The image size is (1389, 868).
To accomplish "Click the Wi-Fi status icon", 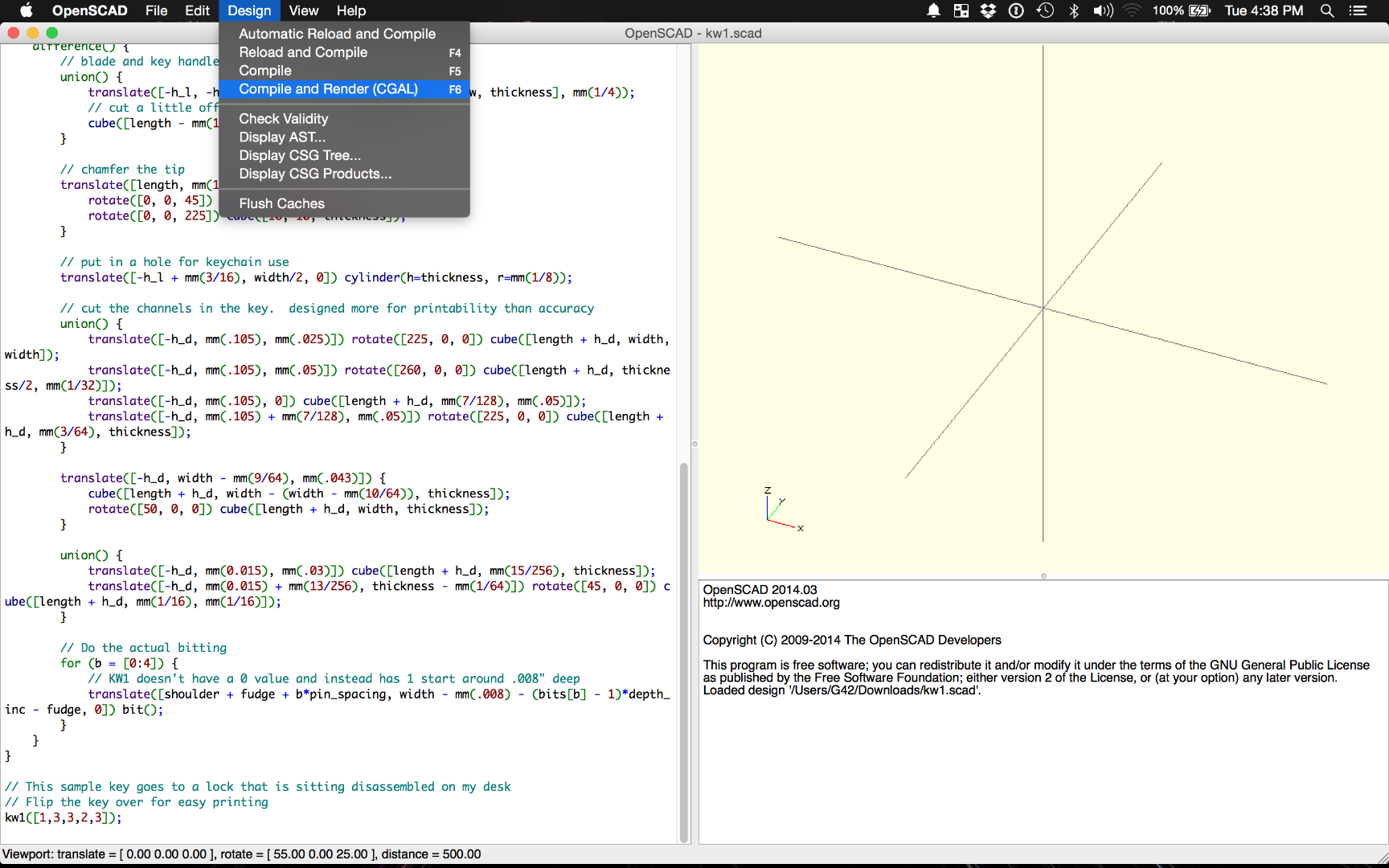I will point(1132,10).
